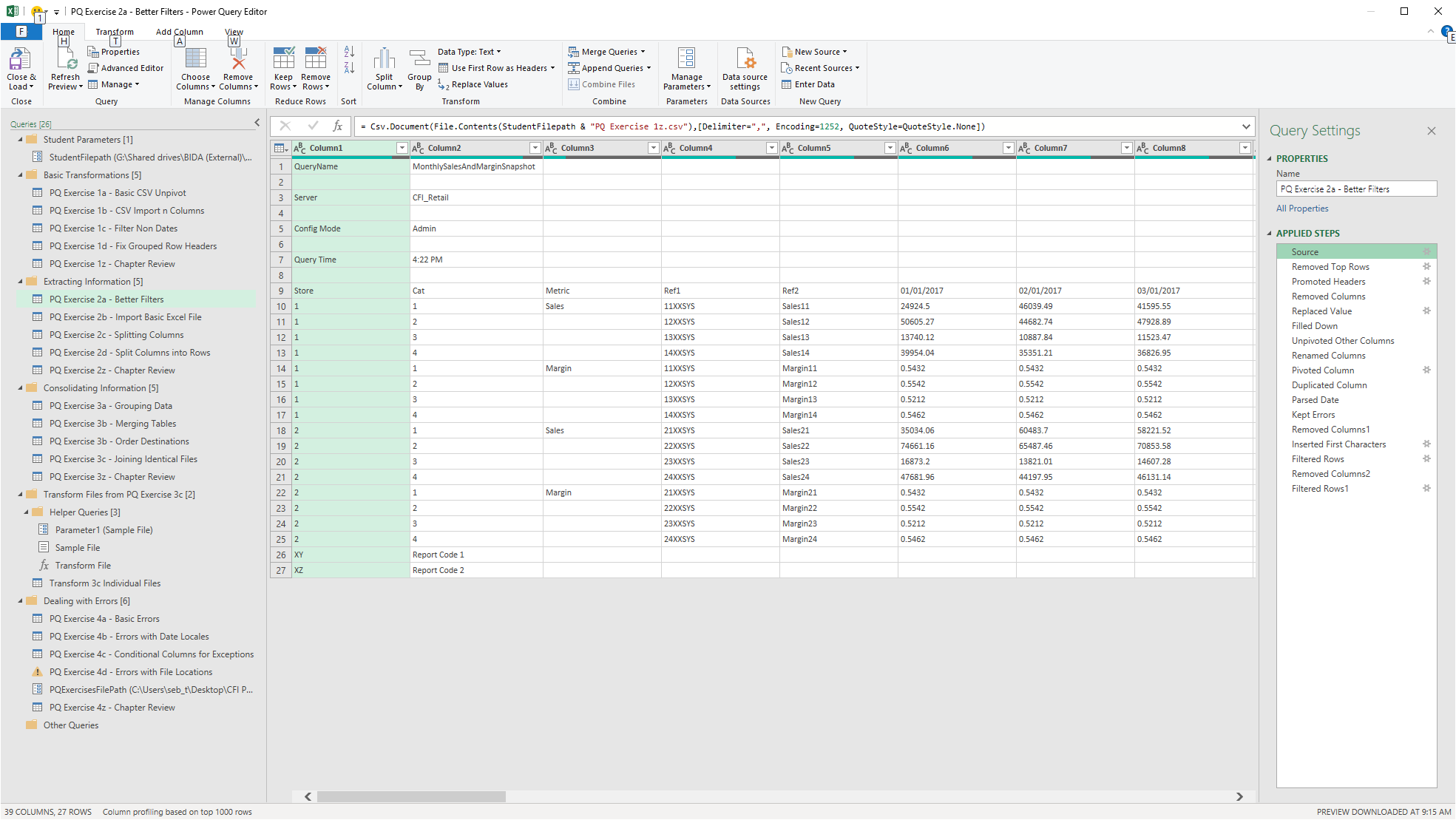Sort ascending with the A-Z icon

[349, 52]
